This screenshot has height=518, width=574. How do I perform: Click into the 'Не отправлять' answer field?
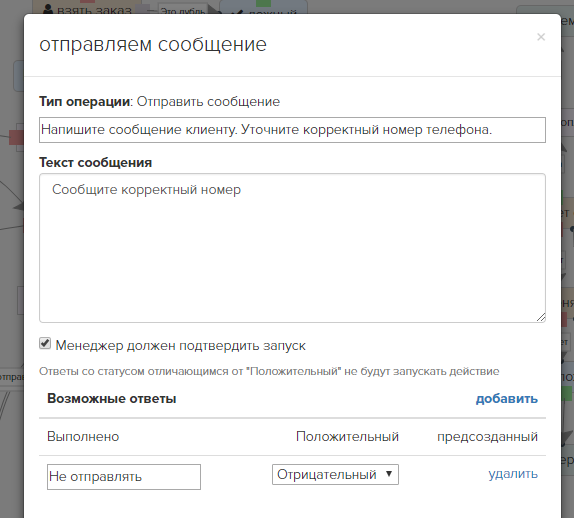click(124, 477)
